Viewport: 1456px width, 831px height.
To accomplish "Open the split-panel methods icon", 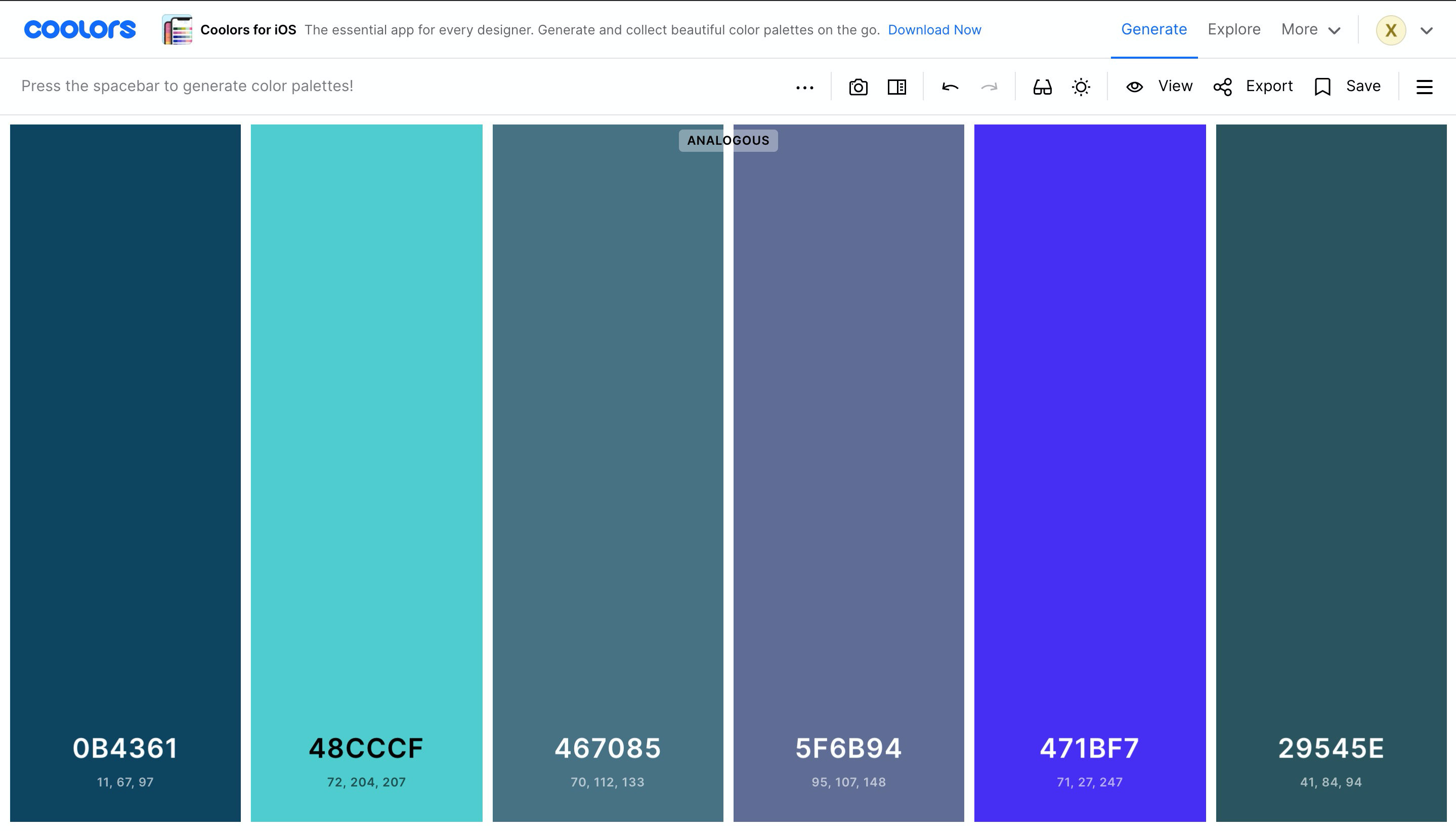I will 896,87.
